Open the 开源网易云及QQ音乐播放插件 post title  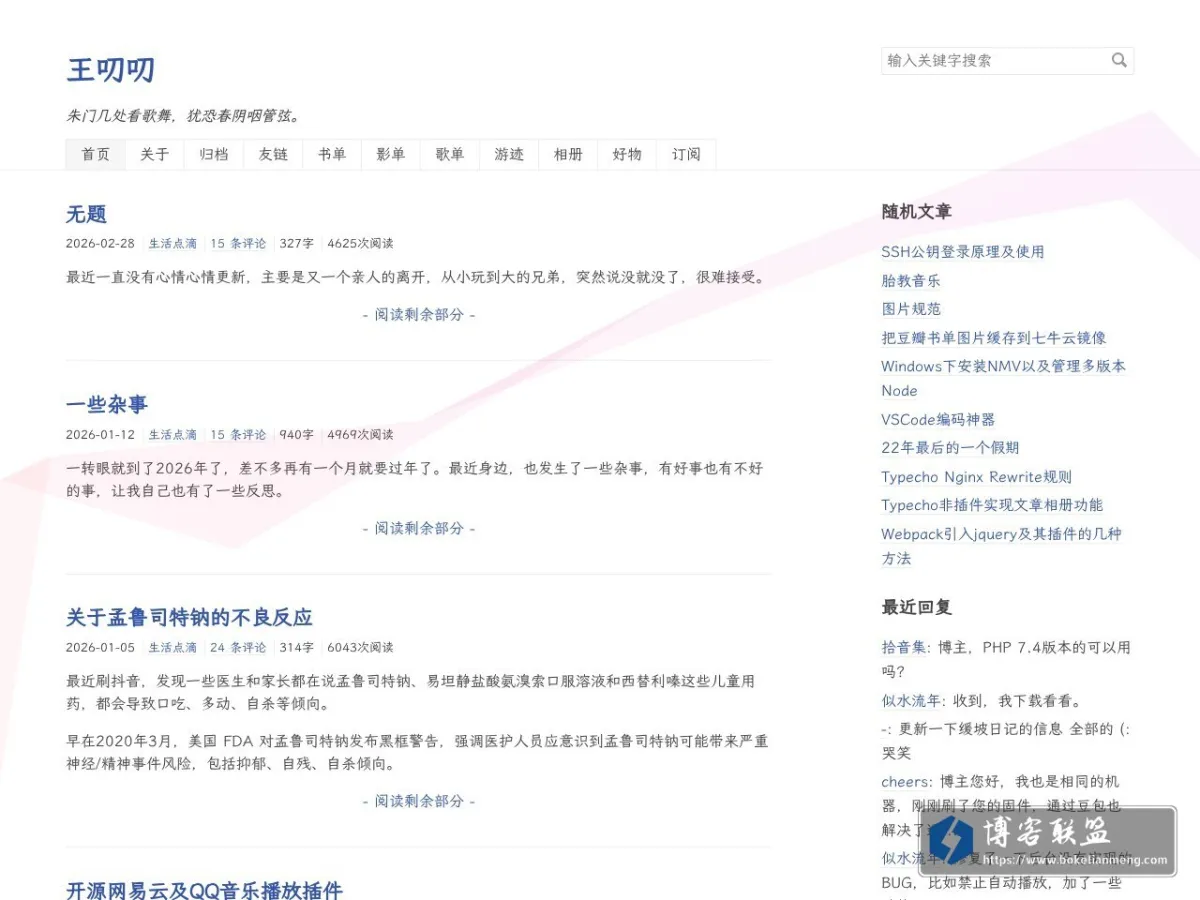[204, 890]
